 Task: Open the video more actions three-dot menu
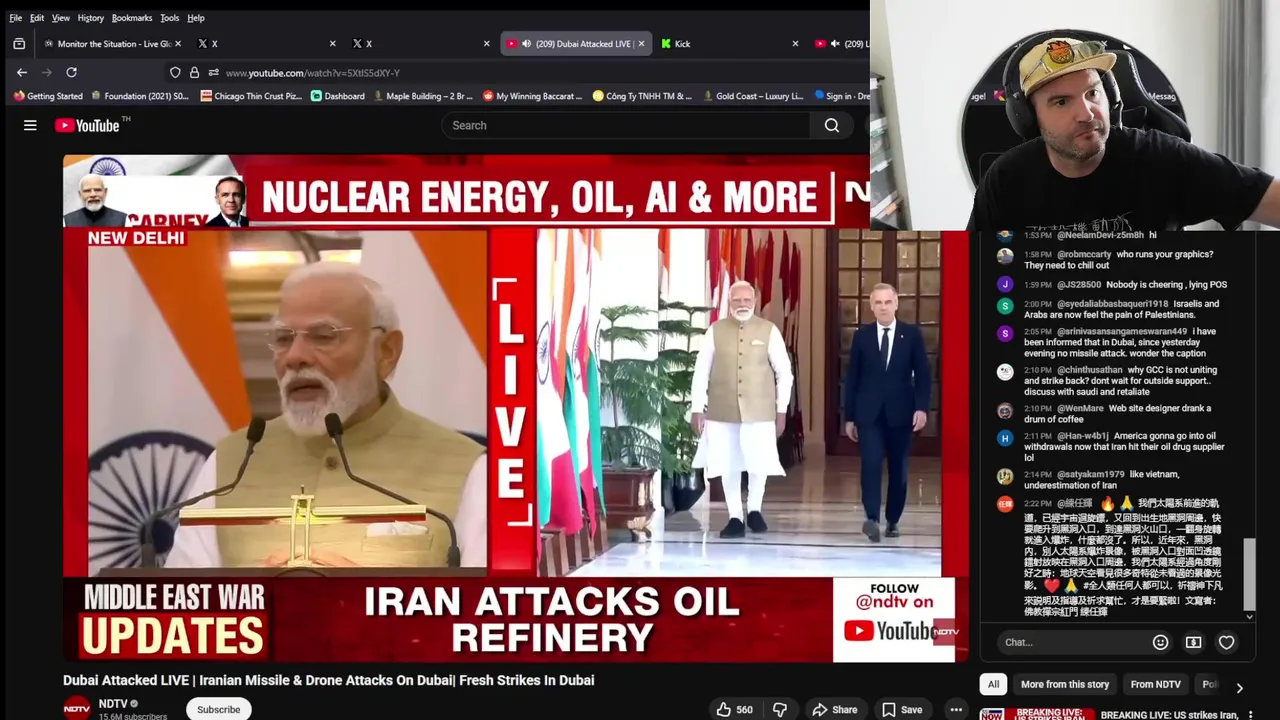(x=956, y=710)
